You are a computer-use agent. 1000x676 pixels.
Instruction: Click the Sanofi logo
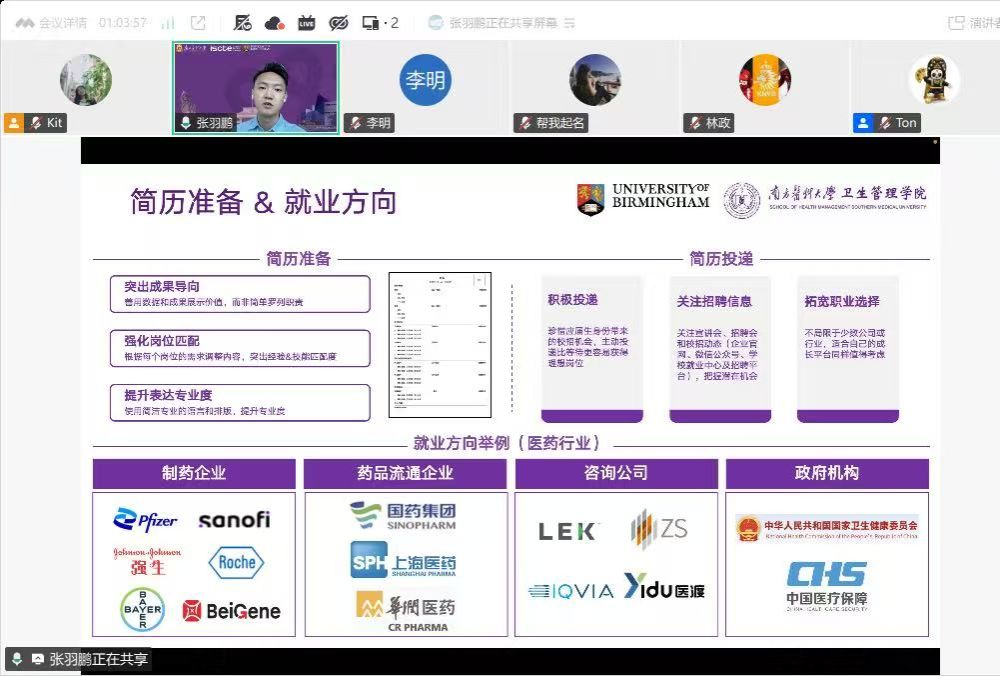click(x=234, y=520)
